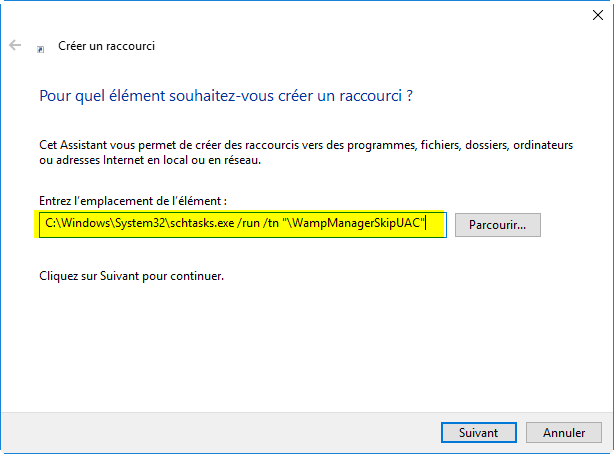Click the blue heading about creating a shortcut
This screenshot has width=614, height=454.
coord(226,96)
